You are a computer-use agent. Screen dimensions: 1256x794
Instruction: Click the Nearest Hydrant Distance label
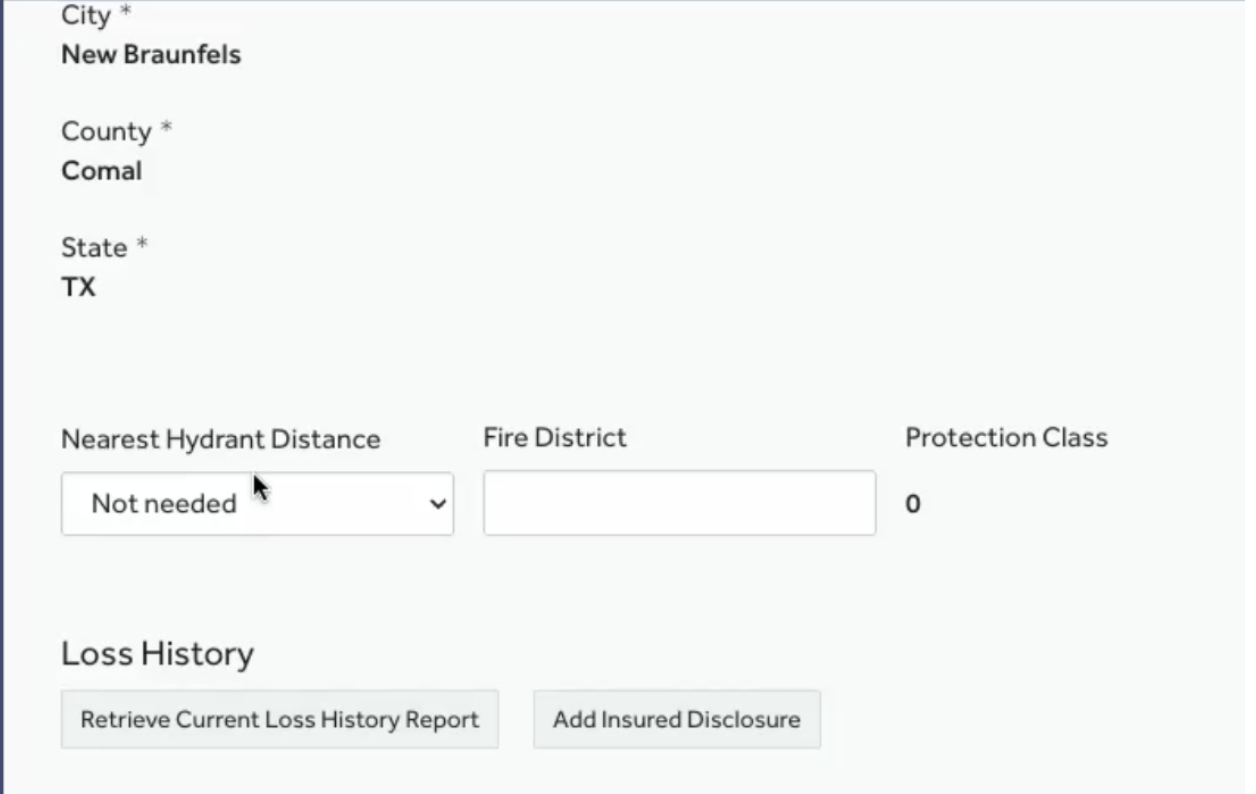pos(220,439)
